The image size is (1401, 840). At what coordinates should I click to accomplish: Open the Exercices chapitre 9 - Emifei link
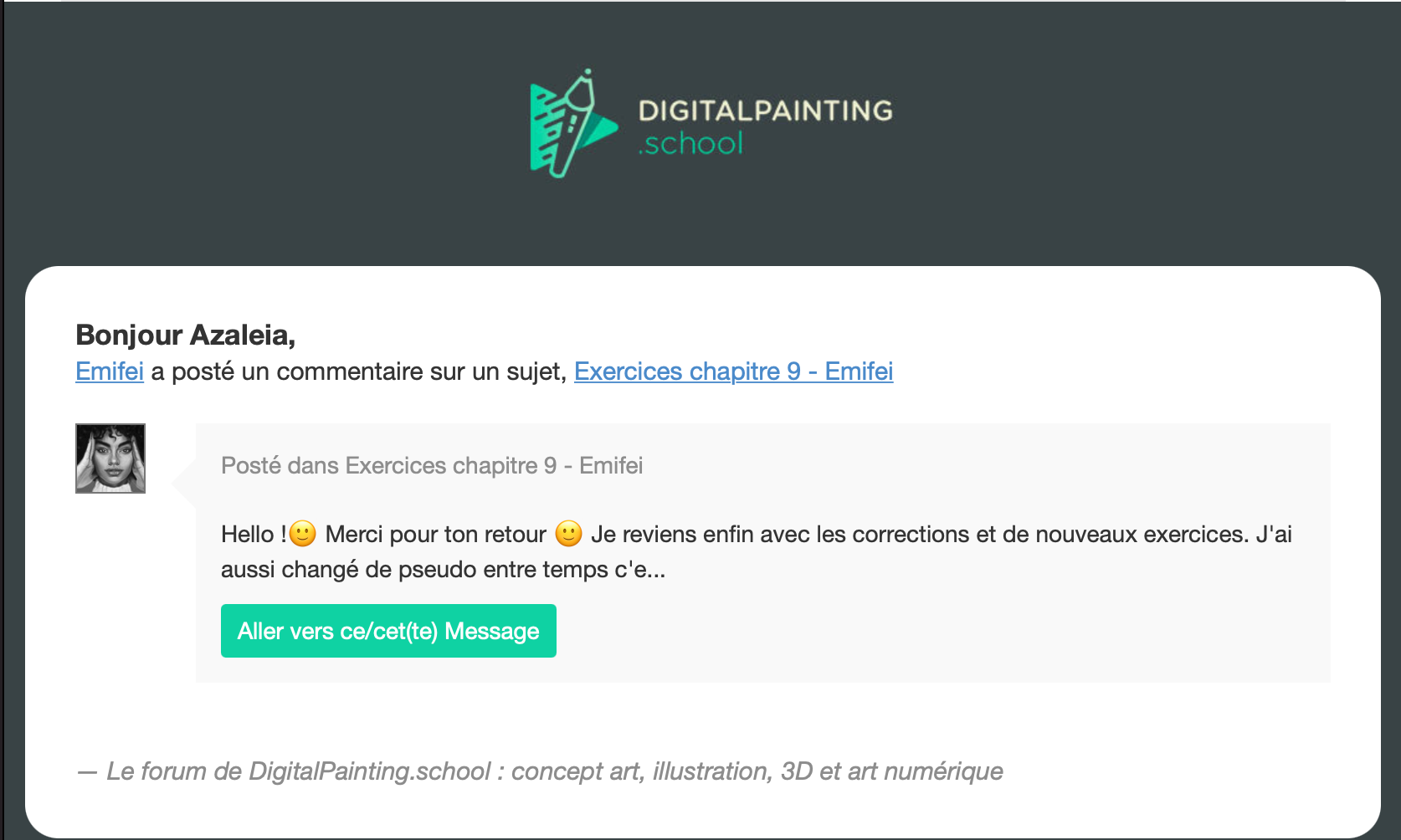coord(733,371)
